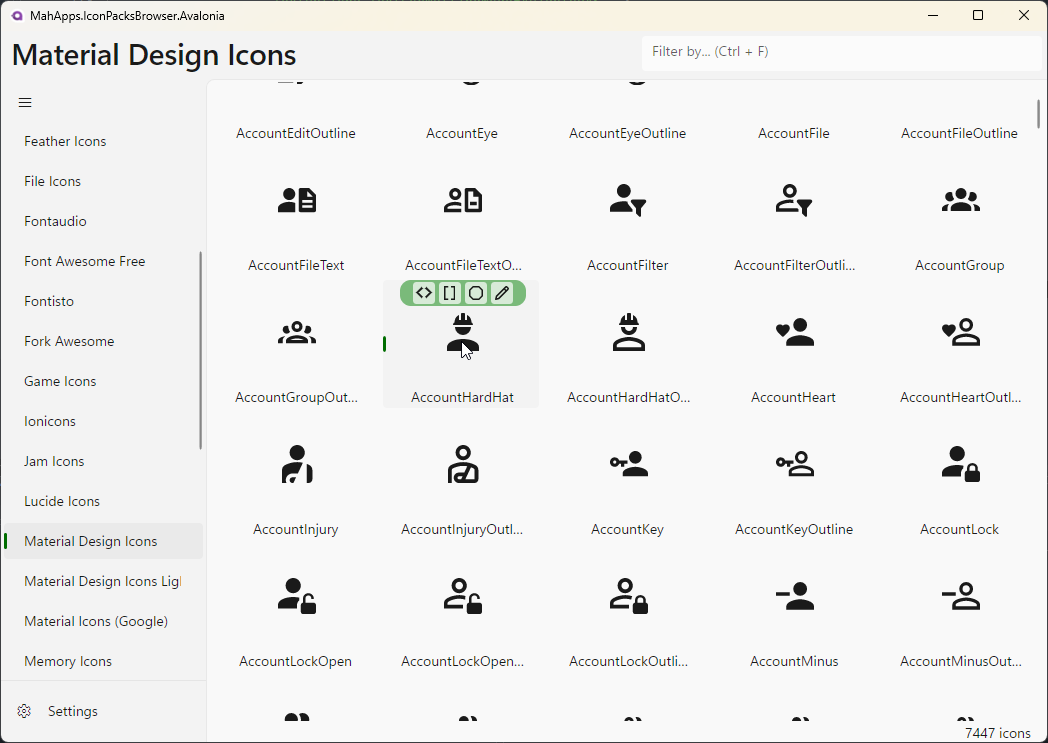The image size is (1048, 743).
Task: Click the Material Design Icons page heading
Action: pos(154,55)
